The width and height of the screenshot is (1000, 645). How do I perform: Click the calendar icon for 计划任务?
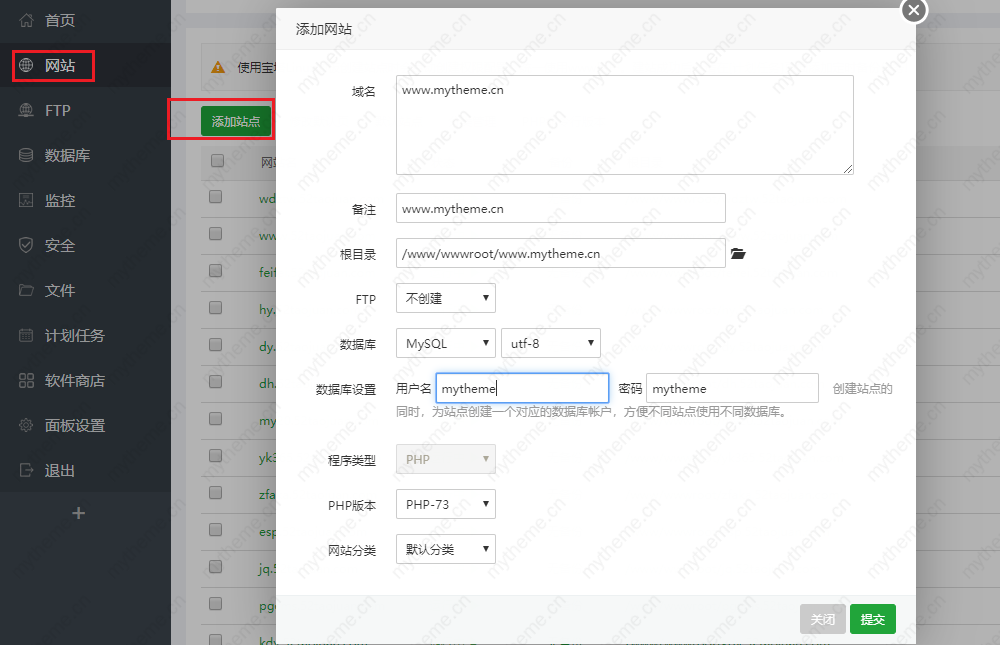[27, 335]
